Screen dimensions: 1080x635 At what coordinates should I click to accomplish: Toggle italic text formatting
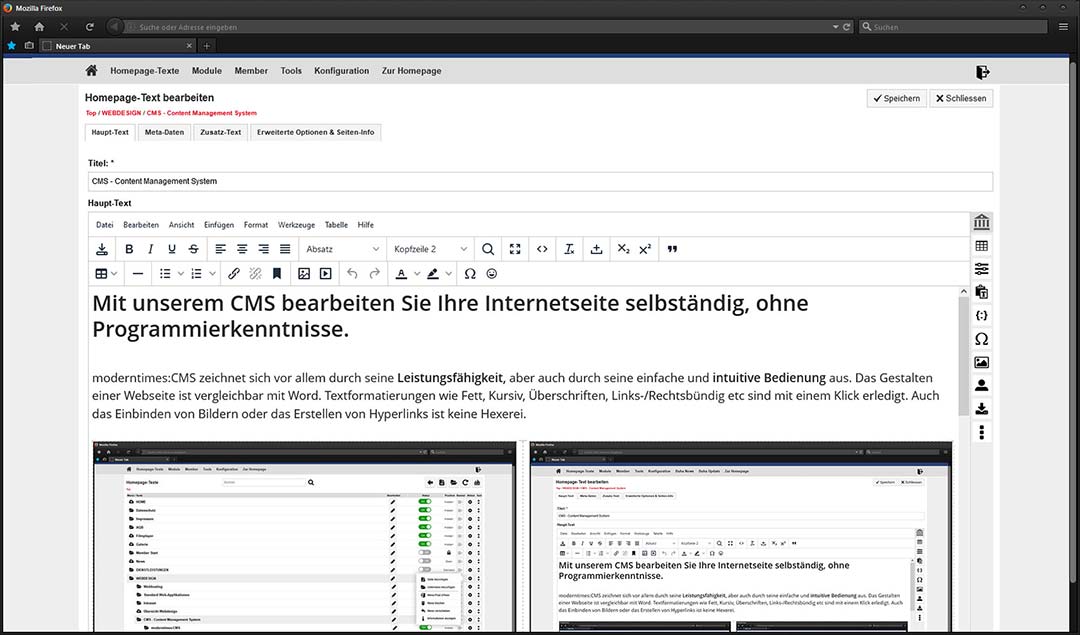coord(151,249)
